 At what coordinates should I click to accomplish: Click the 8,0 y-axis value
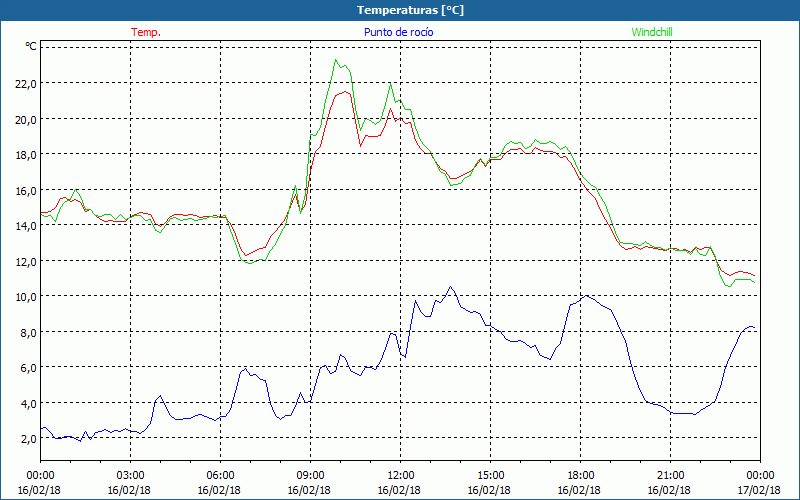point(29,332)
